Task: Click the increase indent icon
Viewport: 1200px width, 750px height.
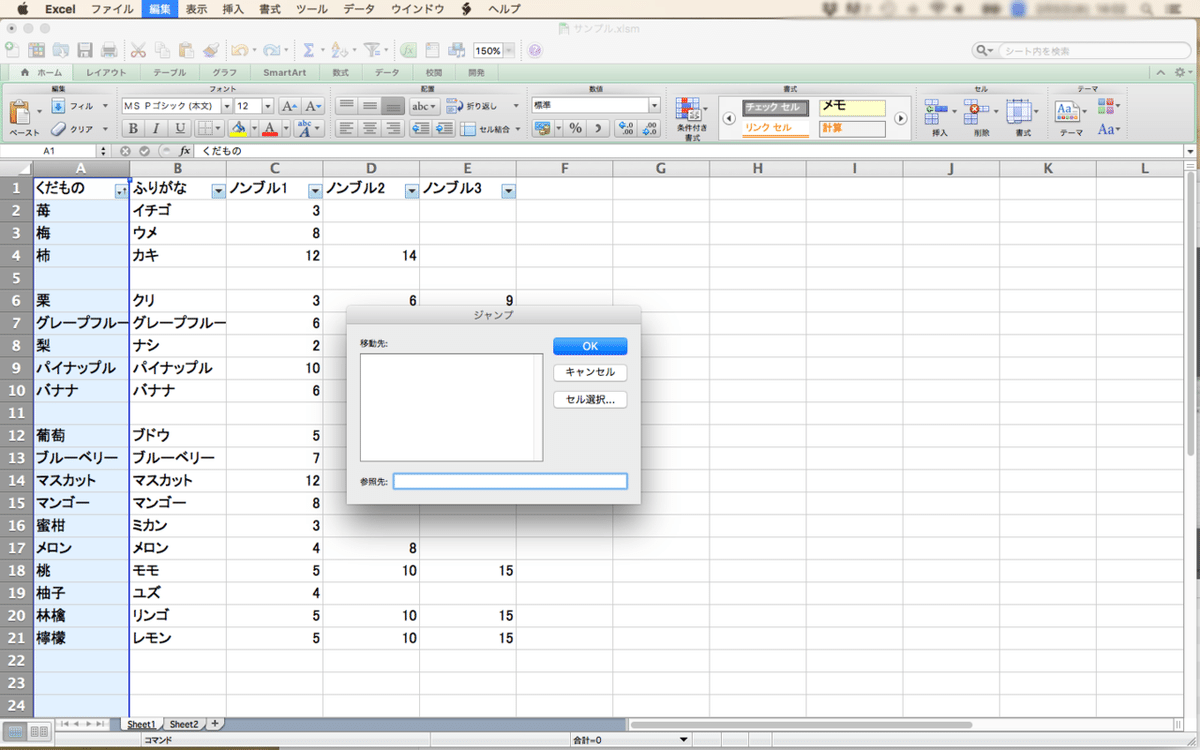Action: 444,128
